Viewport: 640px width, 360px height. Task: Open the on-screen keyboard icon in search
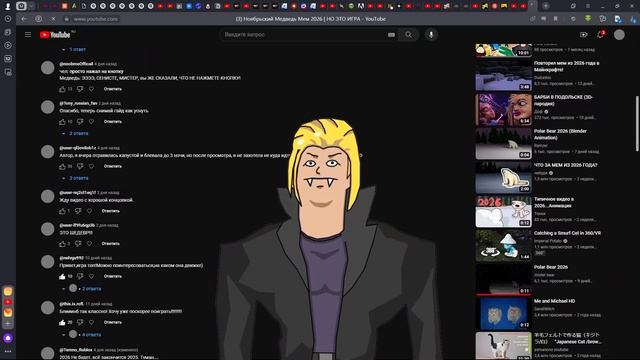click(x=391, y=35)
